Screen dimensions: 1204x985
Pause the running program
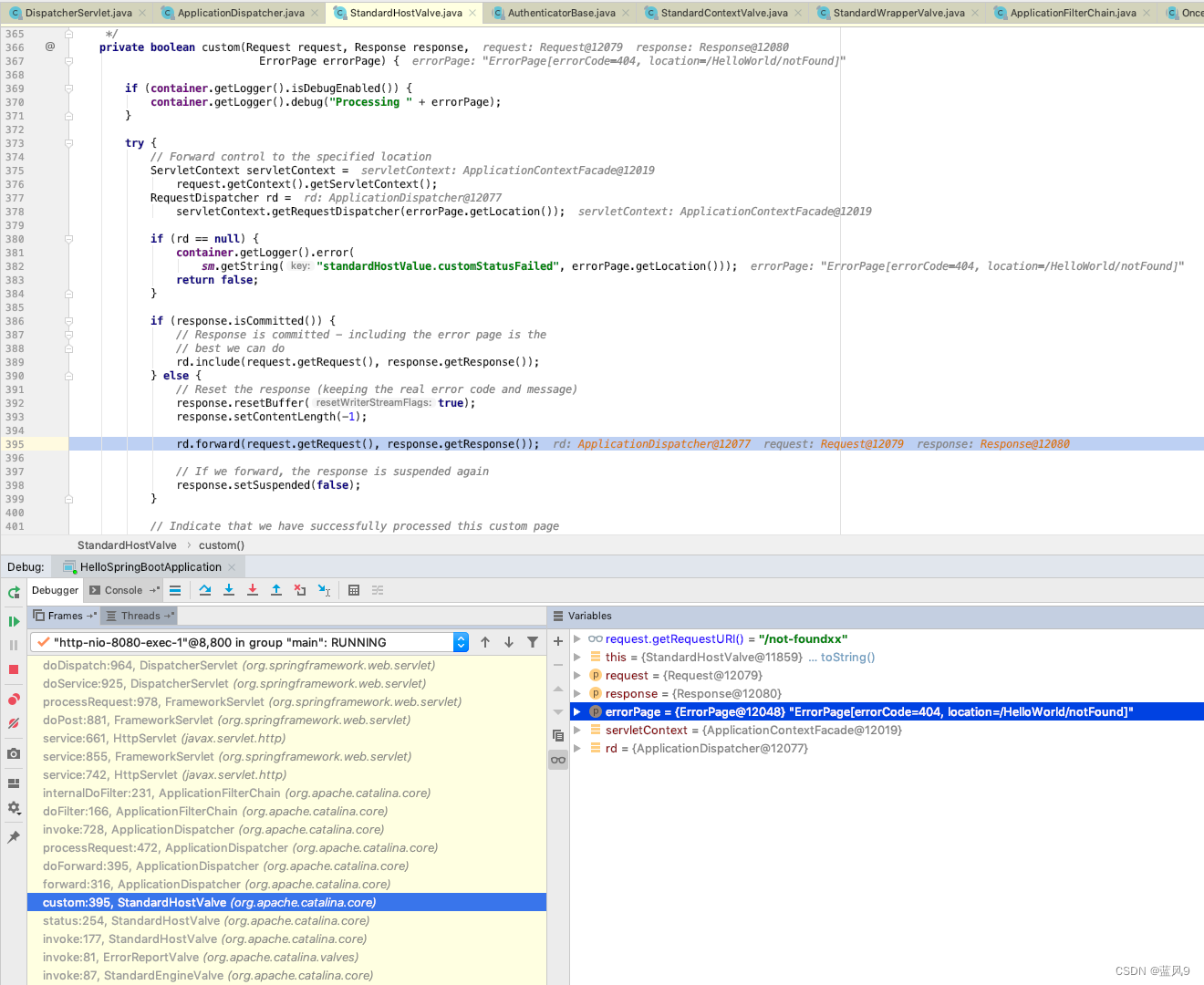click(14, 645)
